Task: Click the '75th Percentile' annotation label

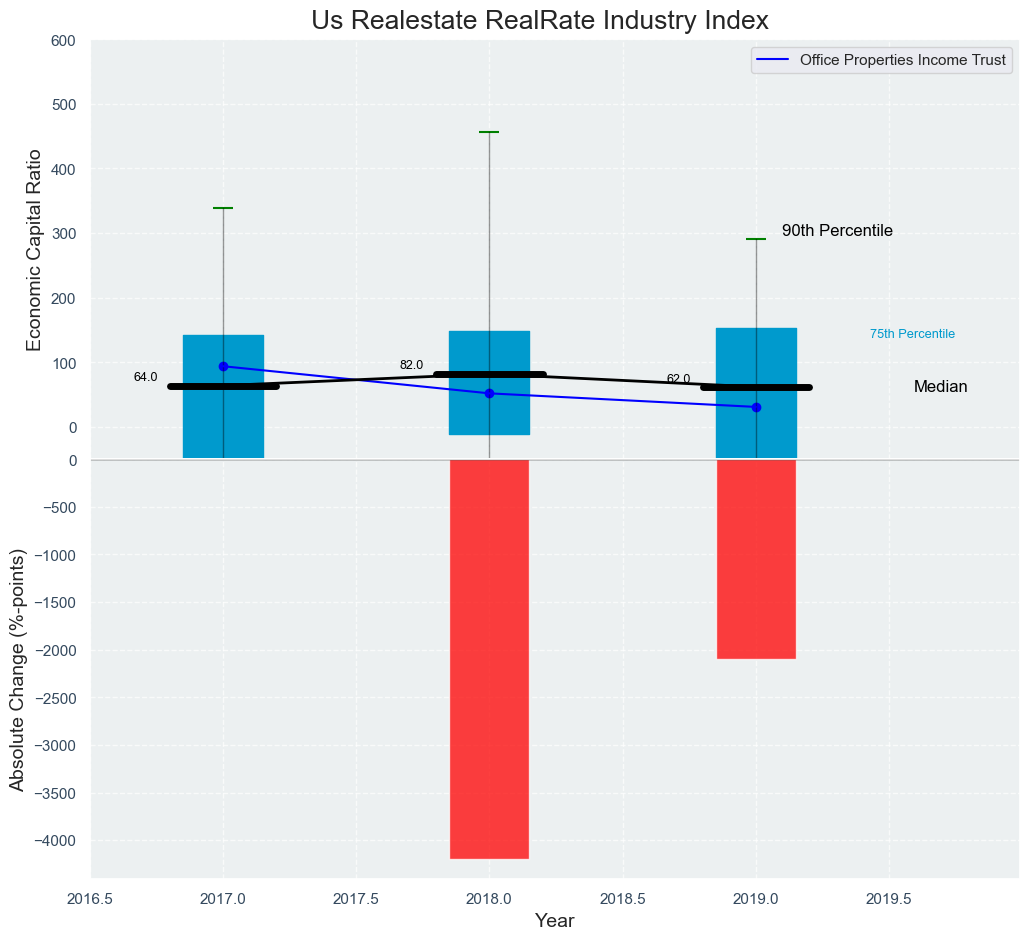Action: tap(912, 334)
